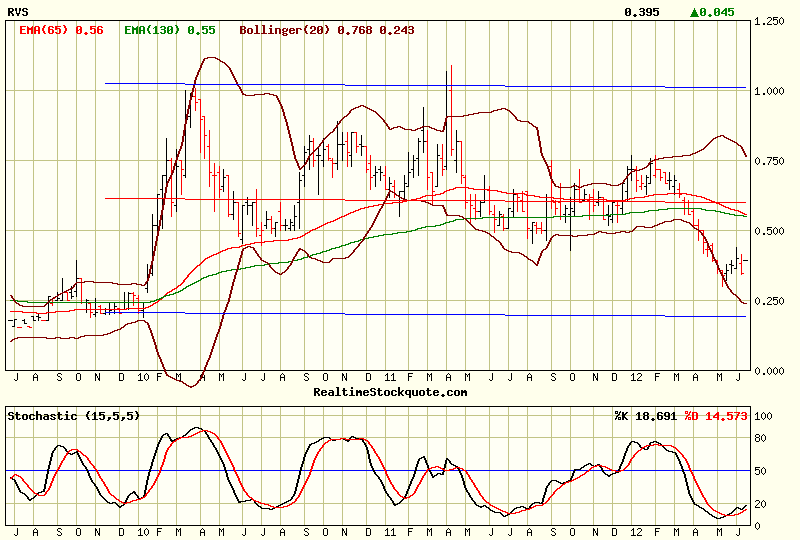
Task: Click the green up arrow price change indicator
Action: pyautogui.click(x=712, y=12)
